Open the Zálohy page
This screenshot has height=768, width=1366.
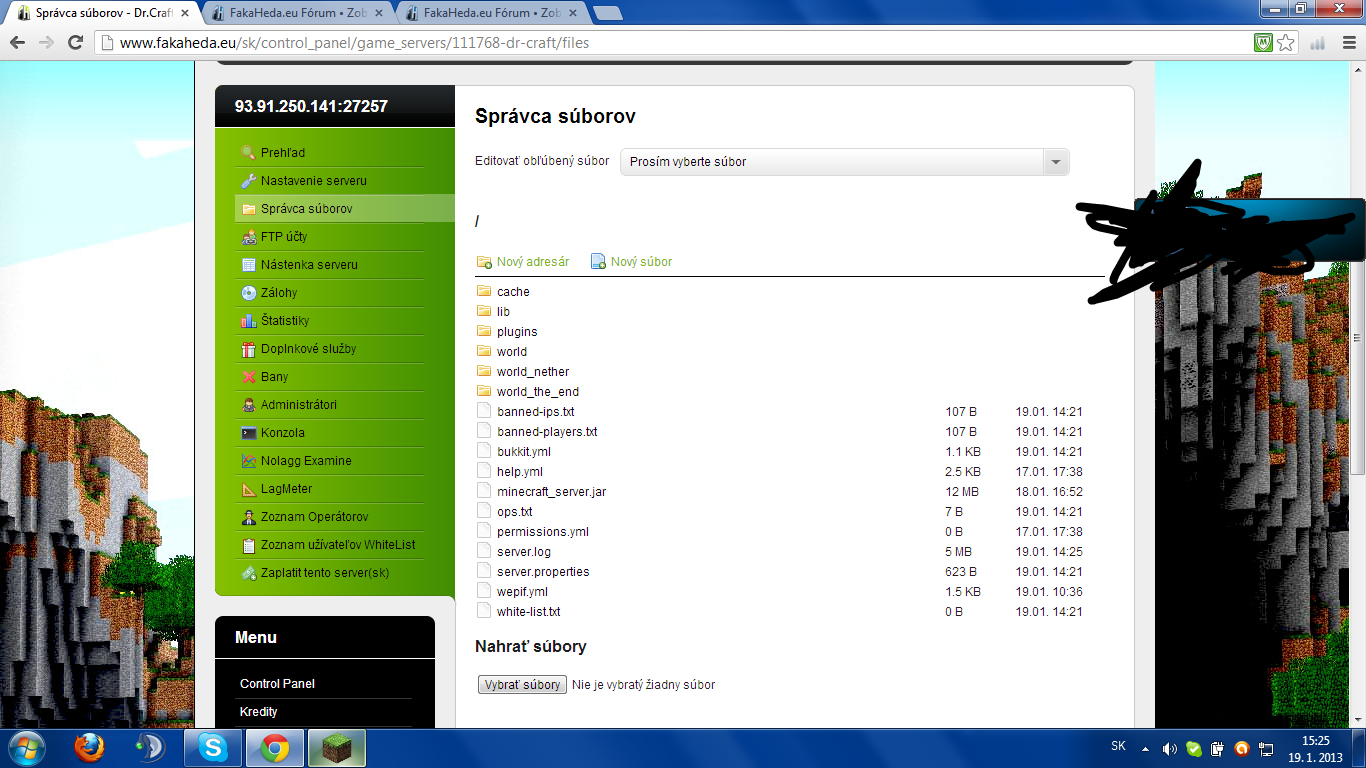click(279, 293)
